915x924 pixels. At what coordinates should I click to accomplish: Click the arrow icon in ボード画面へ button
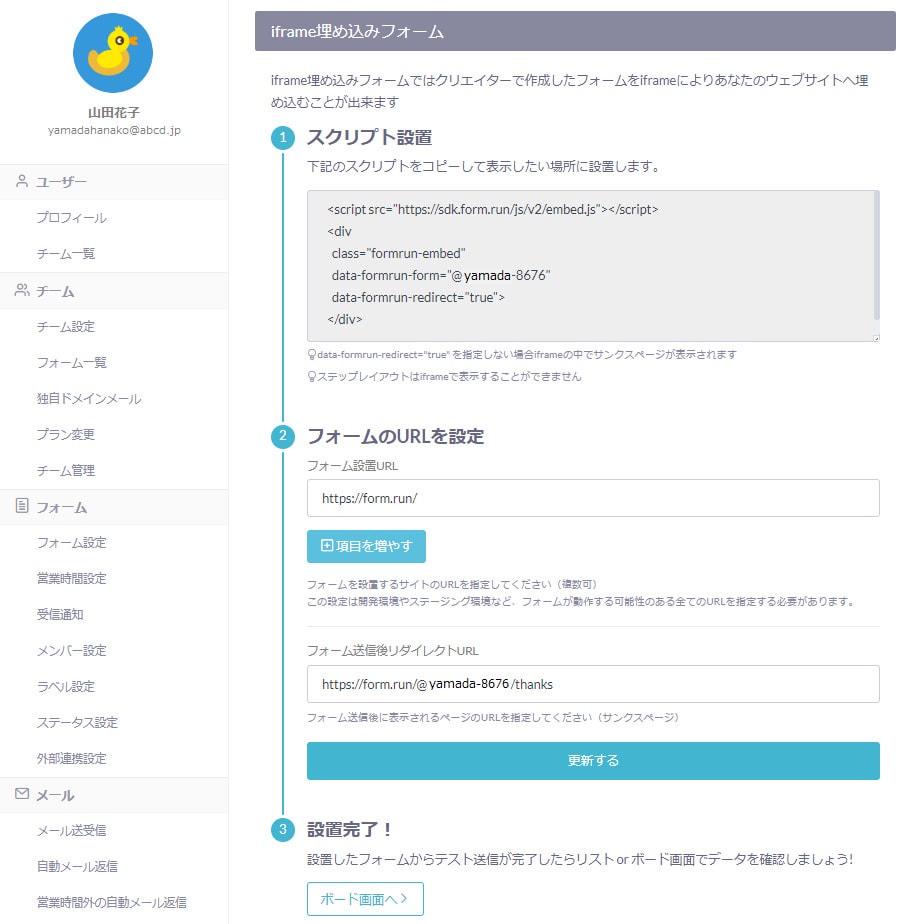click(x=404, y=899)
